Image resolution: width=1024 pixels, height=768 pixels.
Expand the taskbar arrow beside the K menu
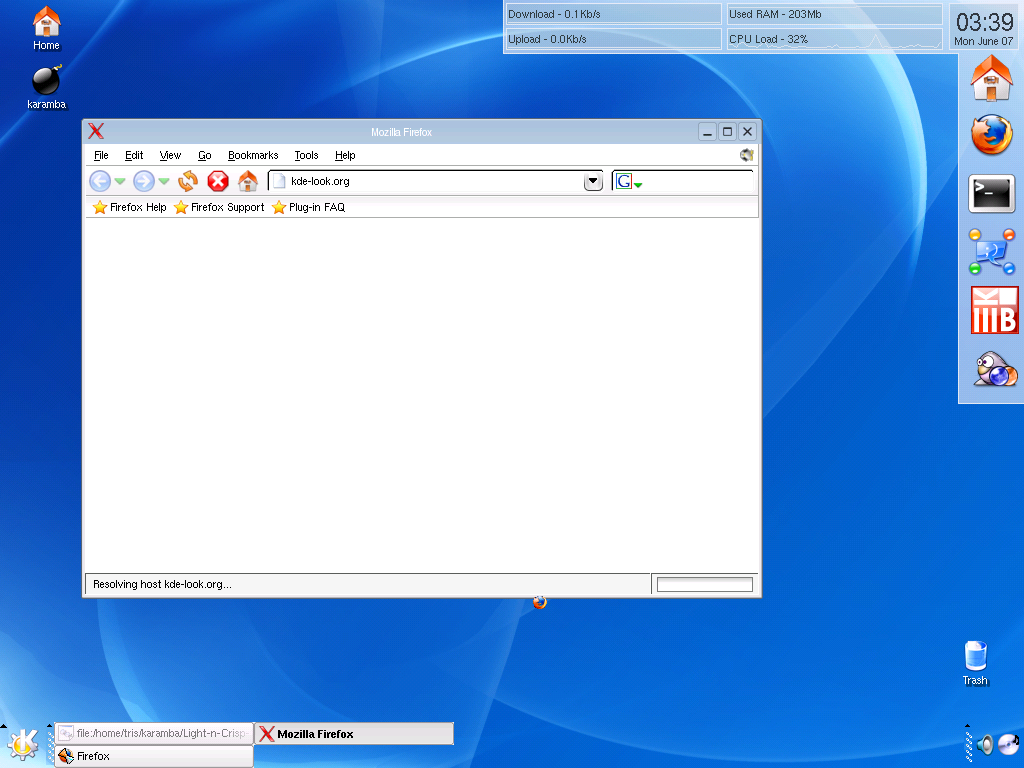coord(49,725)
